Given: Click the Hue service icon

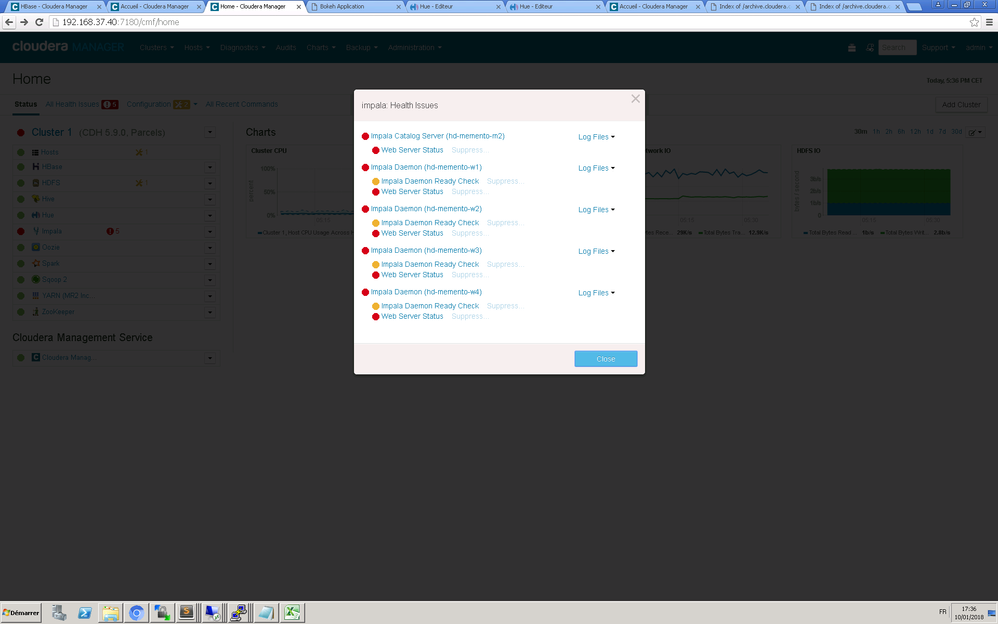Looking at the screenshot, I should tap(34, 215).
